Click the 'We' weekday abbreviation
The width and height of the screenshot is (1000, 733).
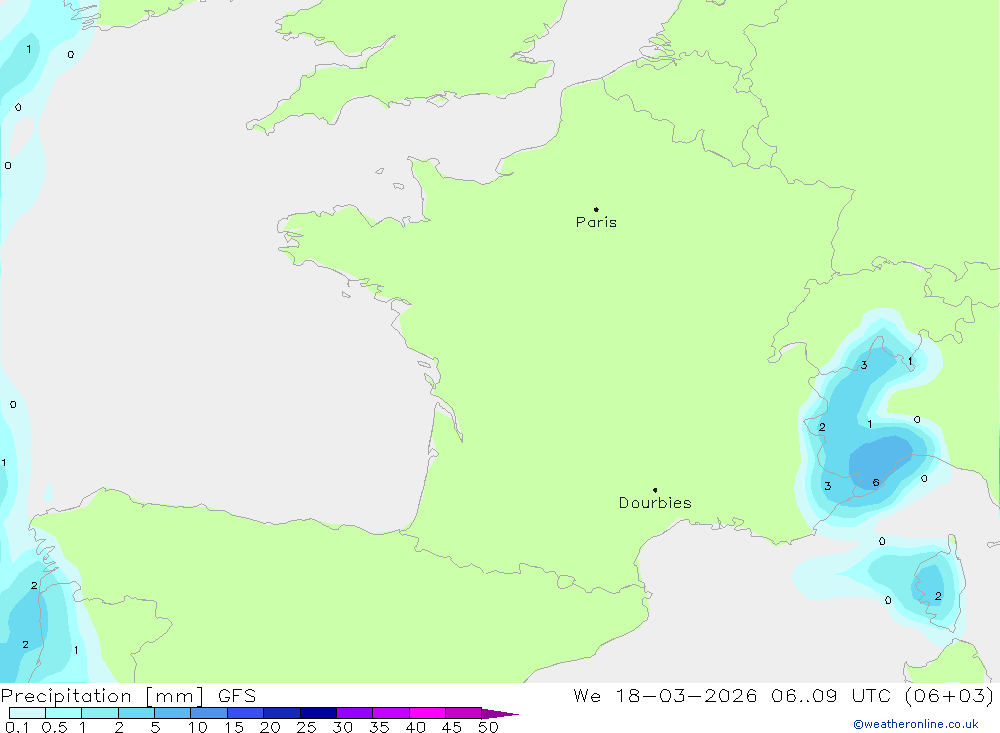(x=587, y=695)
